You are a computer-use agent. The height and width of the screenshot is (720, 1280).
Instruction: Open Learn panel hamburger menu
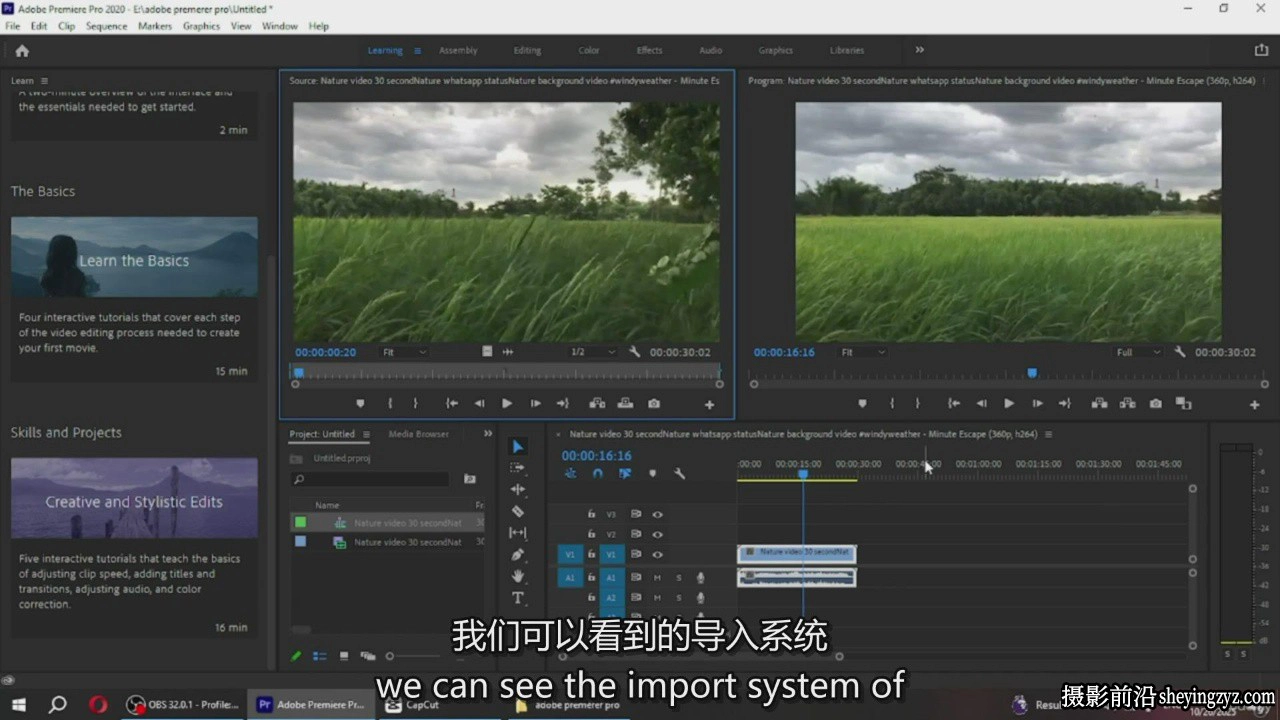44,81
